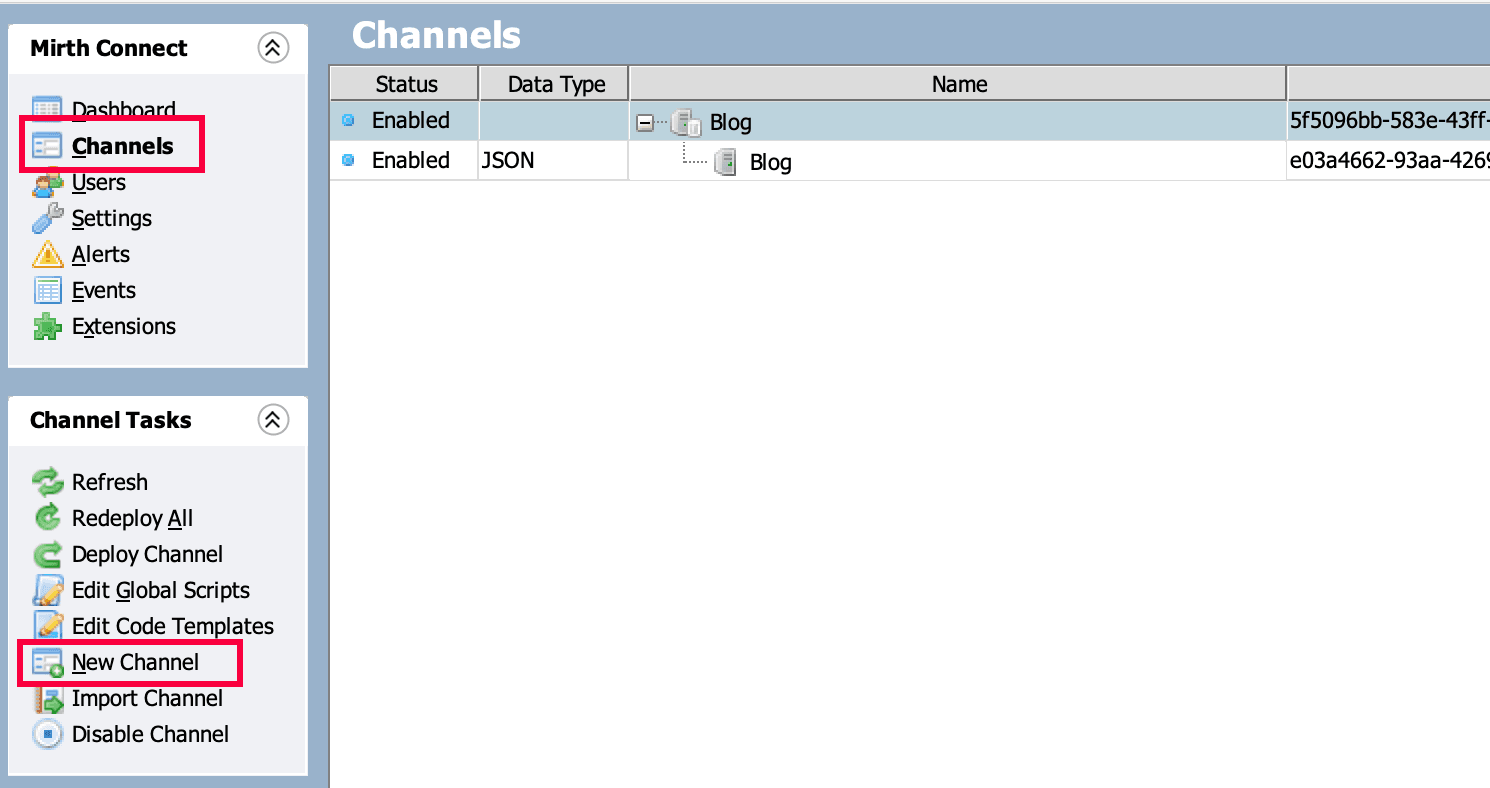The width and height of the screenshot is (1490, 788).
Task: Click the Channel Tasks panel title
Action: [111, 420]
